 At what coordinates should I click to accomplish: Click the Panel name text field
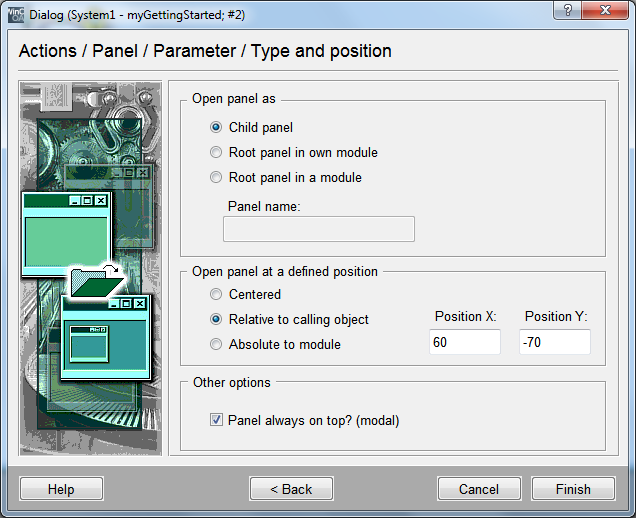[318, 229]
